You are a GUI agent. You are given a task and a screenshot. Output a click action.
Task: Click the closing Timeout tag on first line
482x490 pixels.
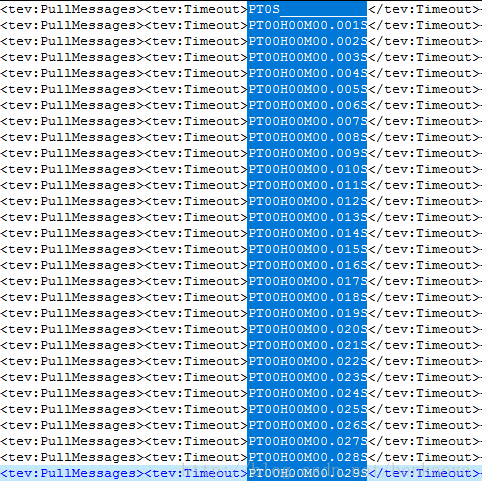click(424, 9)
